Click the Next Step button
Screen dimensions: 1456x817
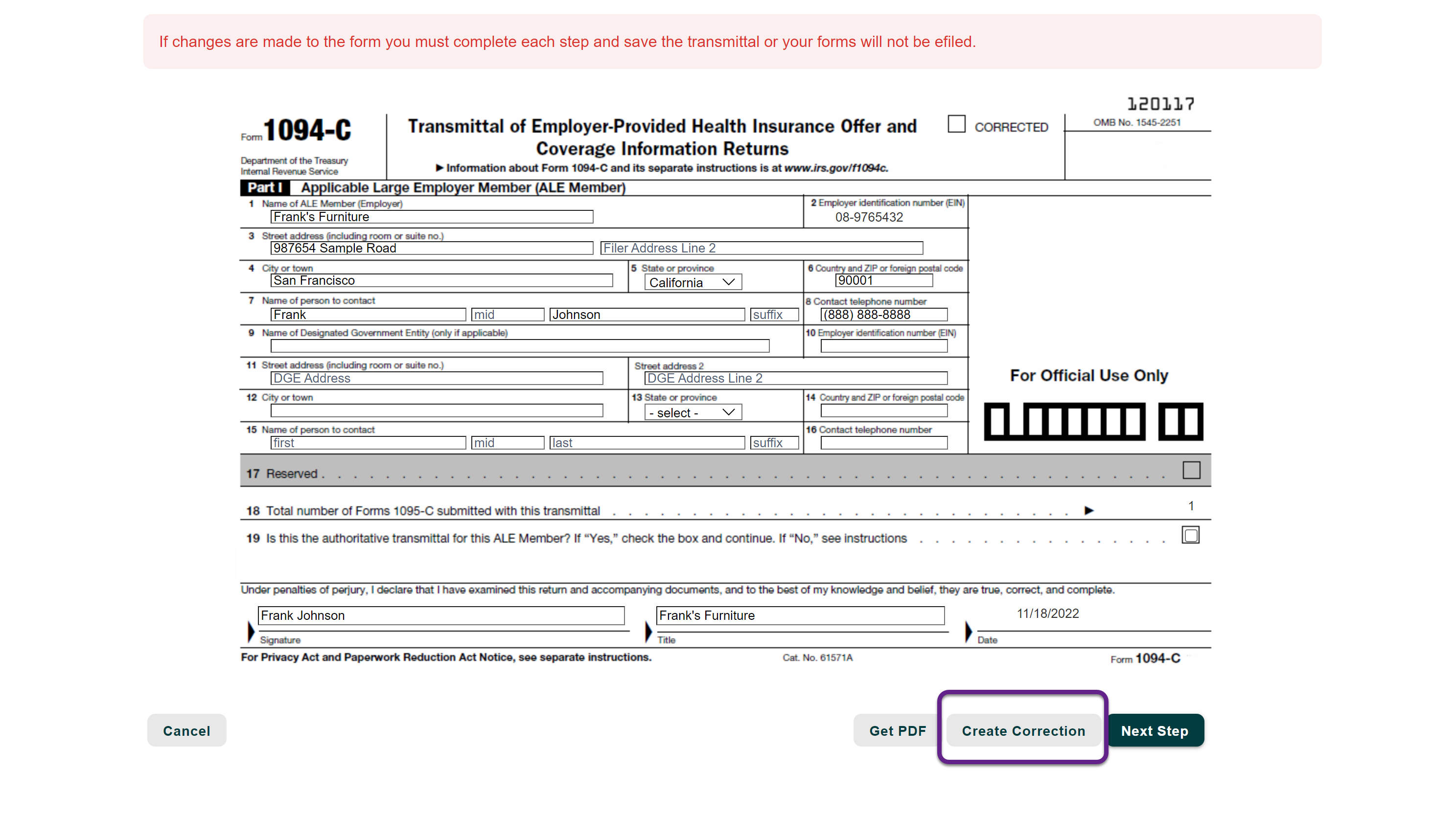click(1155, 730)
